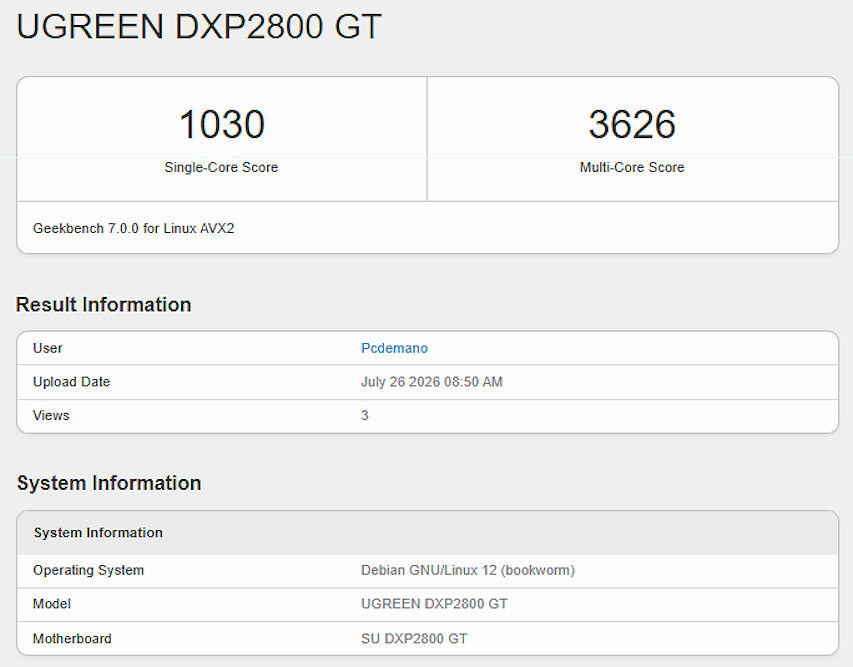This screenshot has height=667, width=853.
Task: Select the 1030 single-core score value
Action: [x=222, y=124]
